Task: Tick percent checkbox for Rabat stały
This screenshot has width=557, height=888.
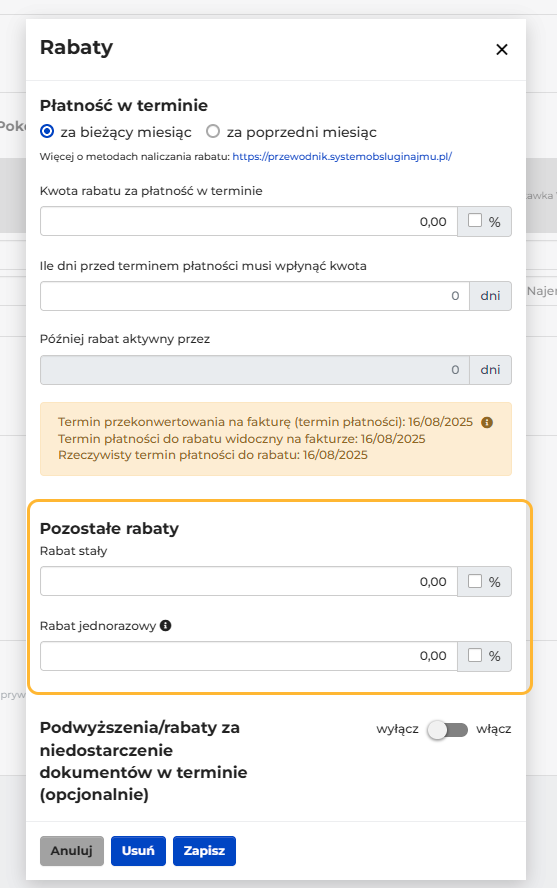Action: [x=475, y=581]
